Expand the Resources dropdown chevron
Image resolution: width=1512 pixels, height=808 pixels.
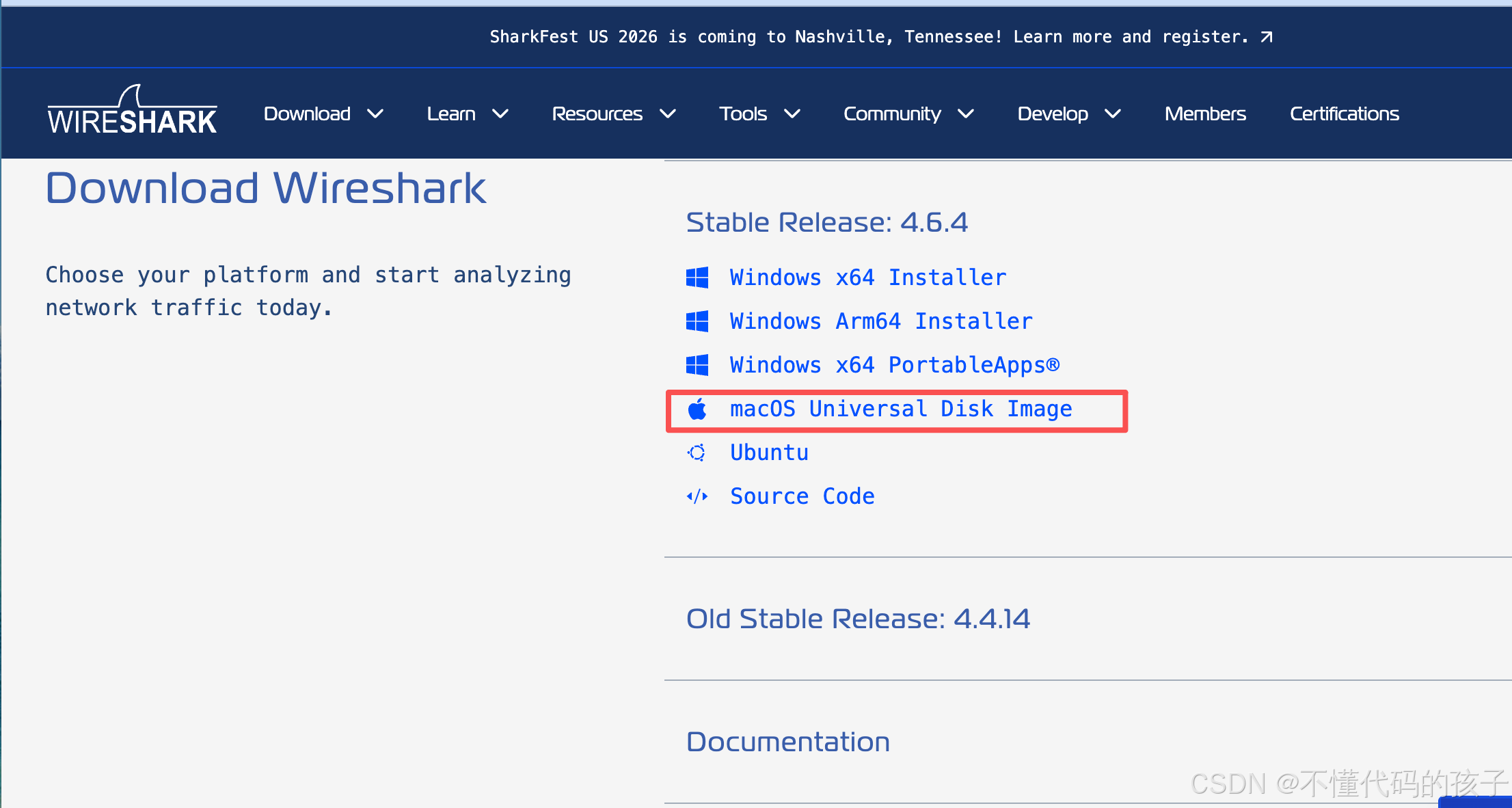tap(668, 114)
